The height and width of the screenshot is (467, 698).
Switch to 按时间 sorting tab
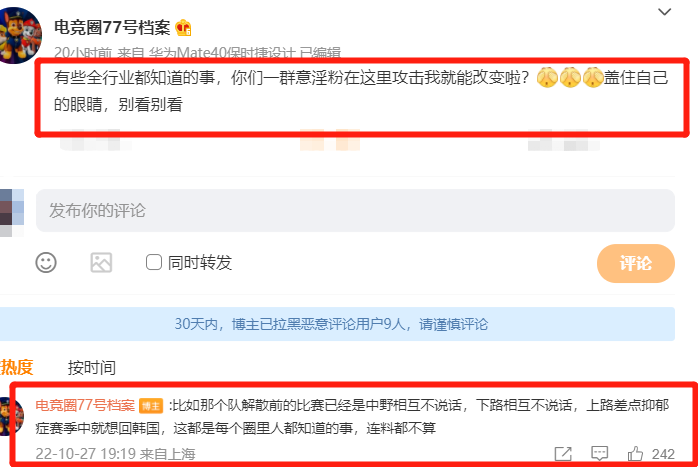92,368
